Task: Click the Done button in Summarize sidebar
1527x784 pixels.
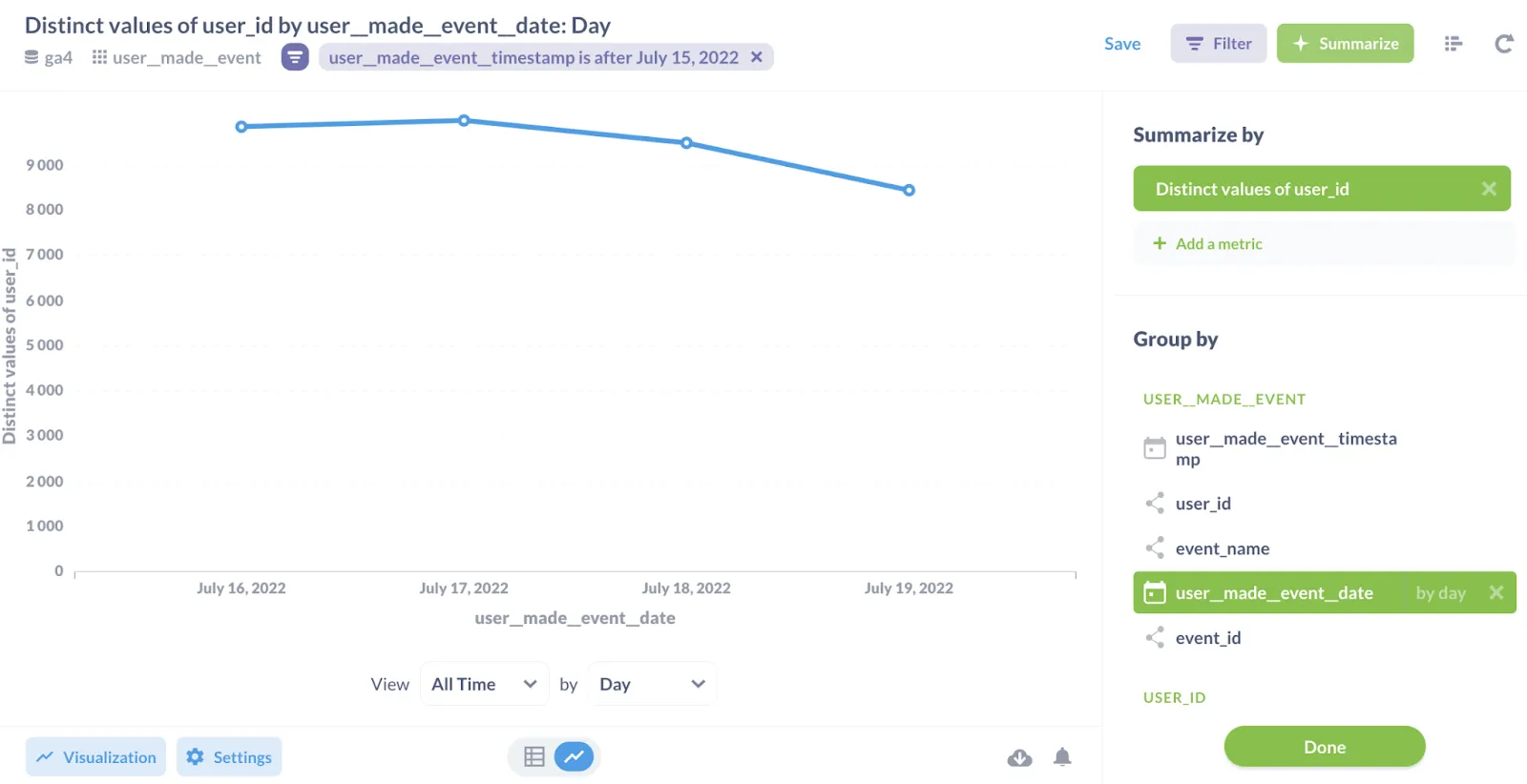Action: (1324, 747)
